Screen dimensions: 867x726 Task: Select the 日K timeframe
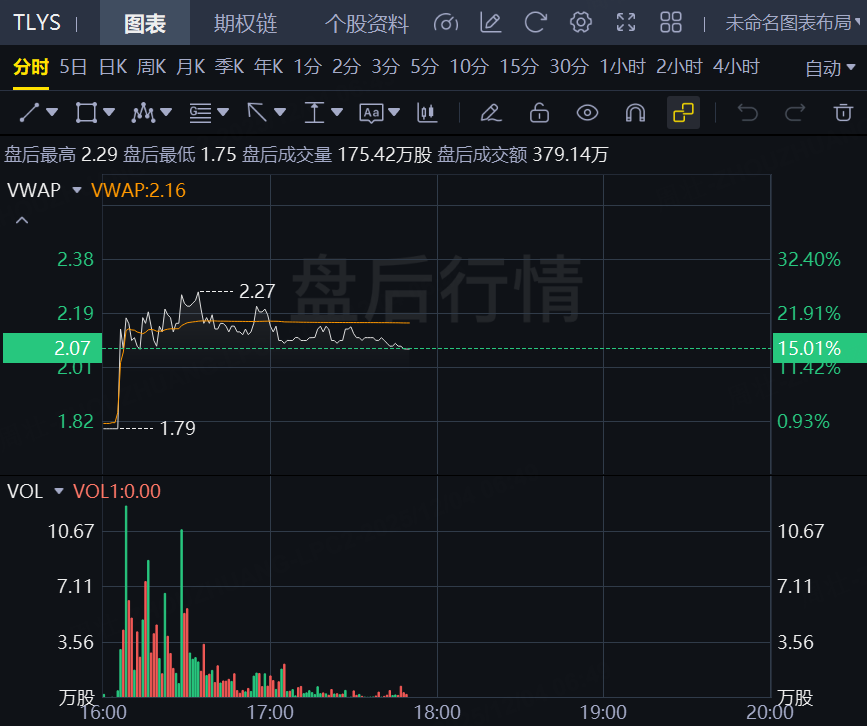(113, 67)
